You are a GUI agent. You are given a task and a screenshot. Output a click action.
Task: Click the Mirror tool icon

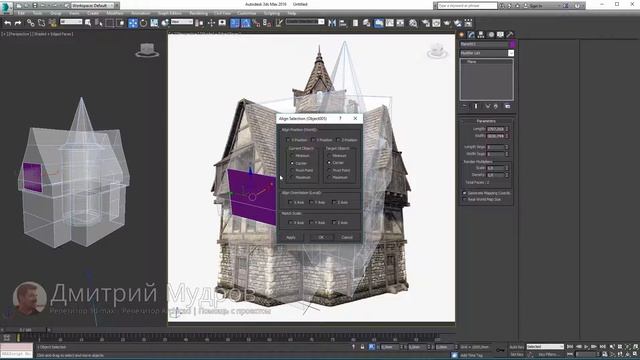tap(332, 23)
